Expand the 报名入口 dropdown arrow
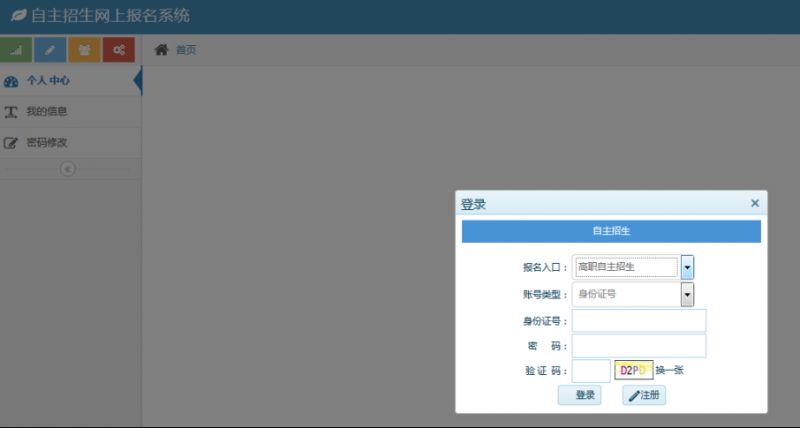Viewport: 800px width, 428px height. [687, 267]
